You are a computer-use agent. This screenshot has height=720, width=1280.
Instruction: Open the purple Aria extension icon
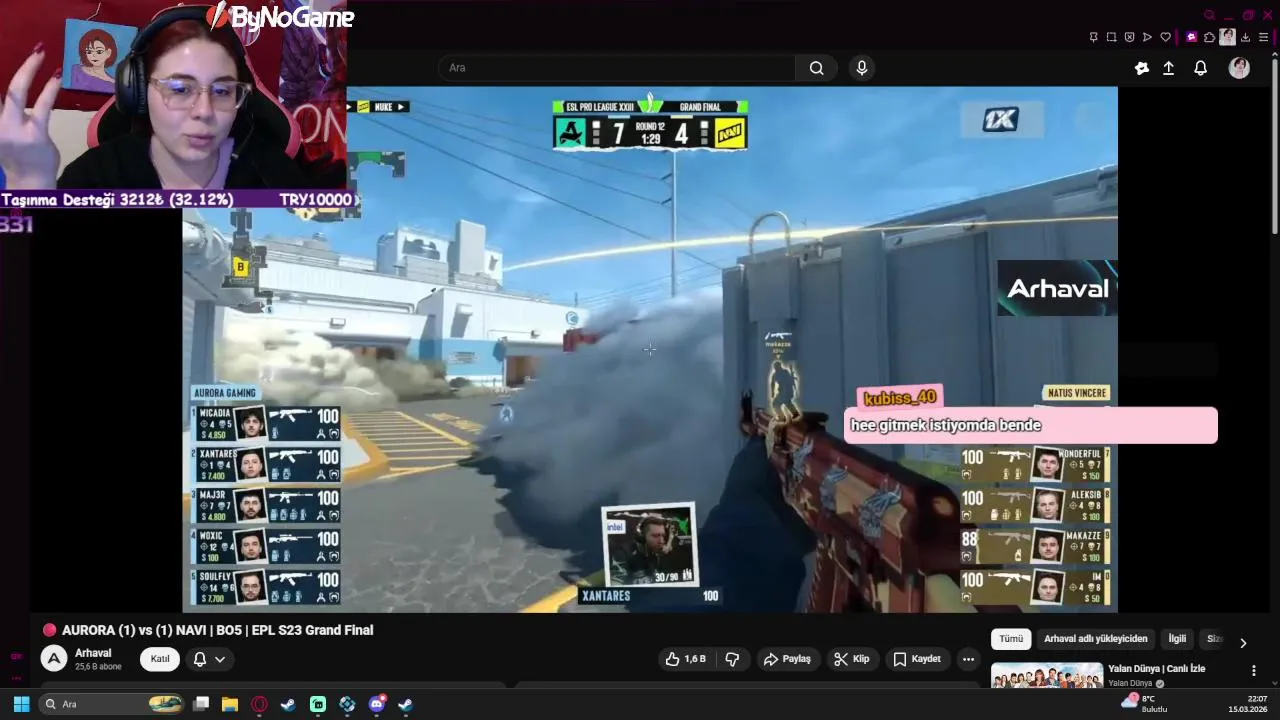[x=1191, y=37]
